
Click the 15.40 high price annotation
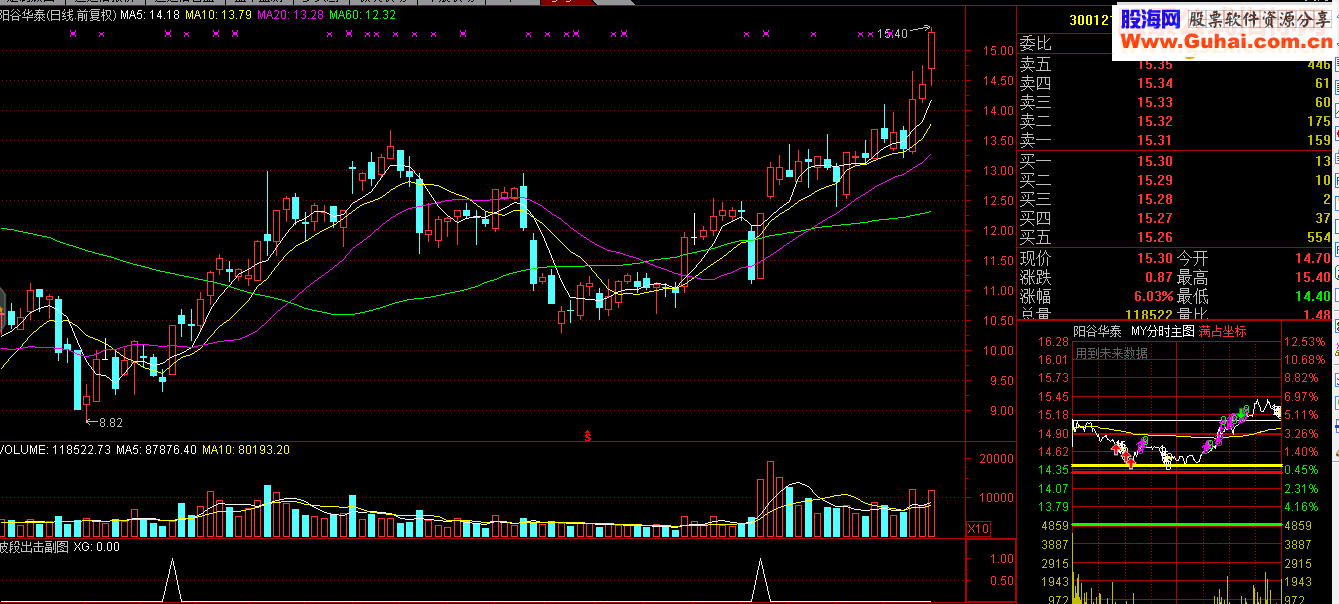892,34
